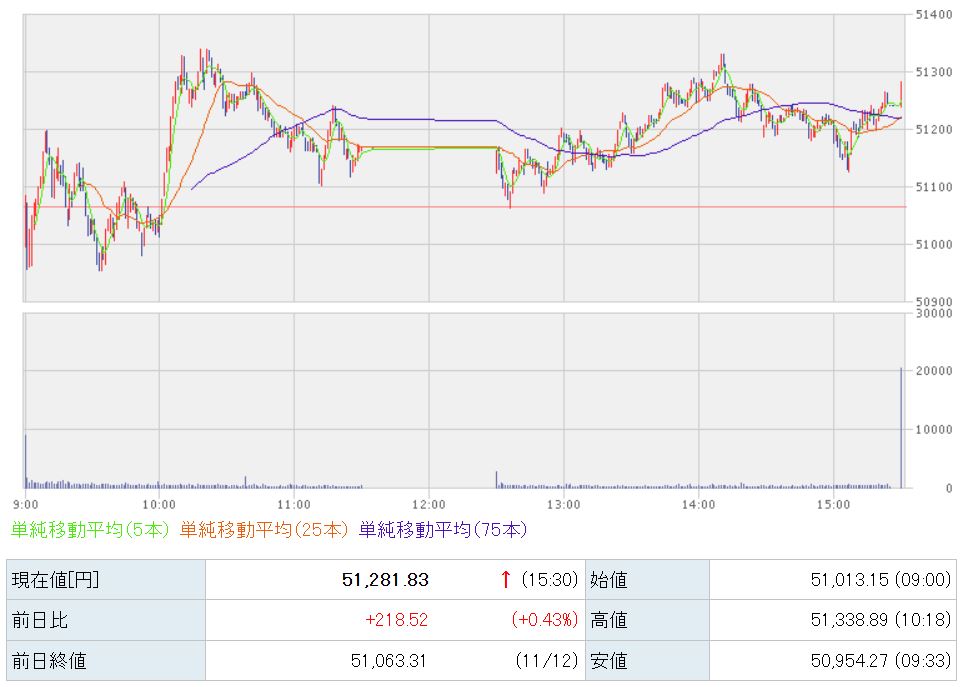Click the red up arrow beside current price

pos(506,580)
